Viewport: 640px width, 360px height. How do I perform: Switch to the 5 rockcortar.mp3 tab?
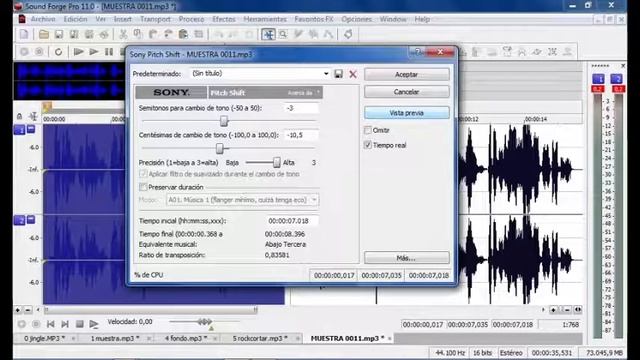[x=260, y=338]
